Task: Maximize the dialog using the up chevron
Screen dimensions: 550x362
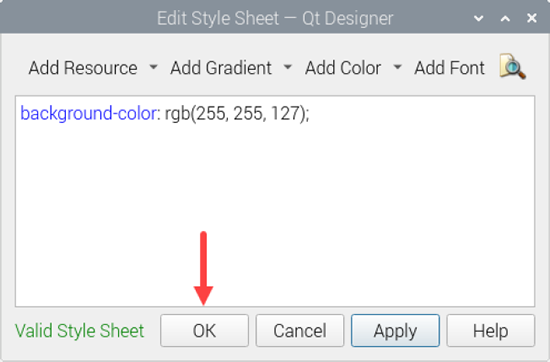Action: coord(505,18)
